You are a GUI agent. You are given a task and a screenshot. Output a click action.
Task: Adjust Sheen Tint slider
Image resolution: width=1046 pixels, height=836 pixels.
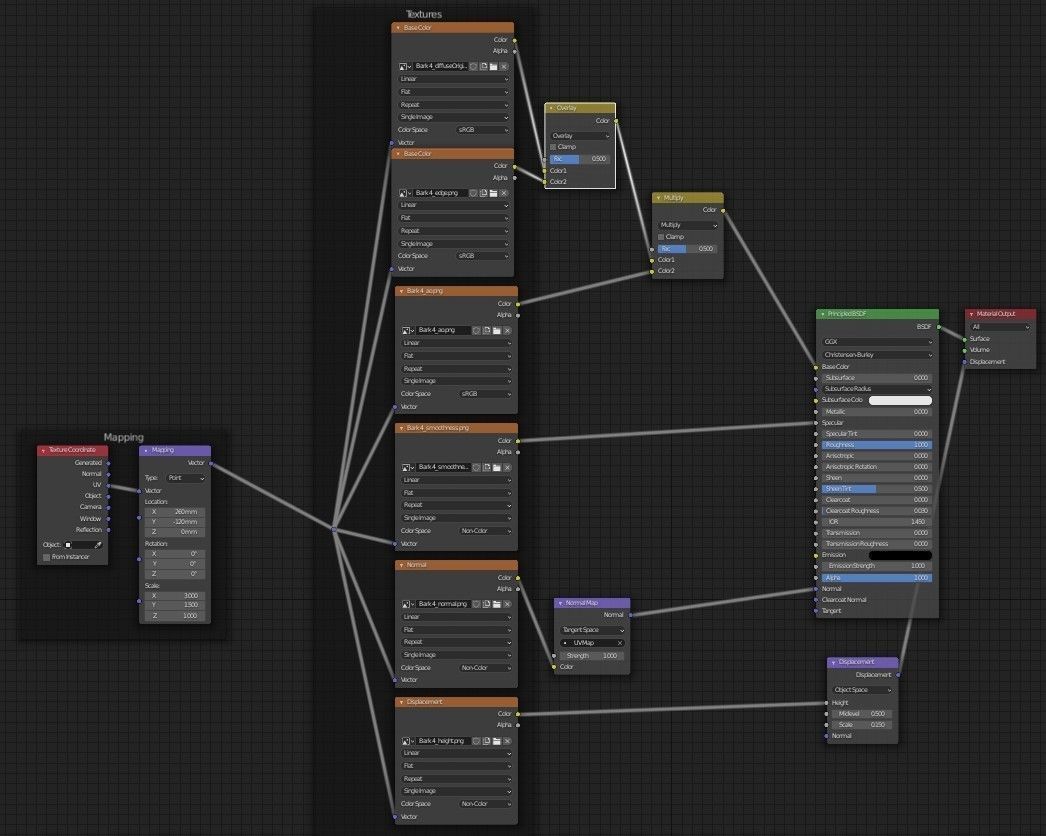pos(877,489)
